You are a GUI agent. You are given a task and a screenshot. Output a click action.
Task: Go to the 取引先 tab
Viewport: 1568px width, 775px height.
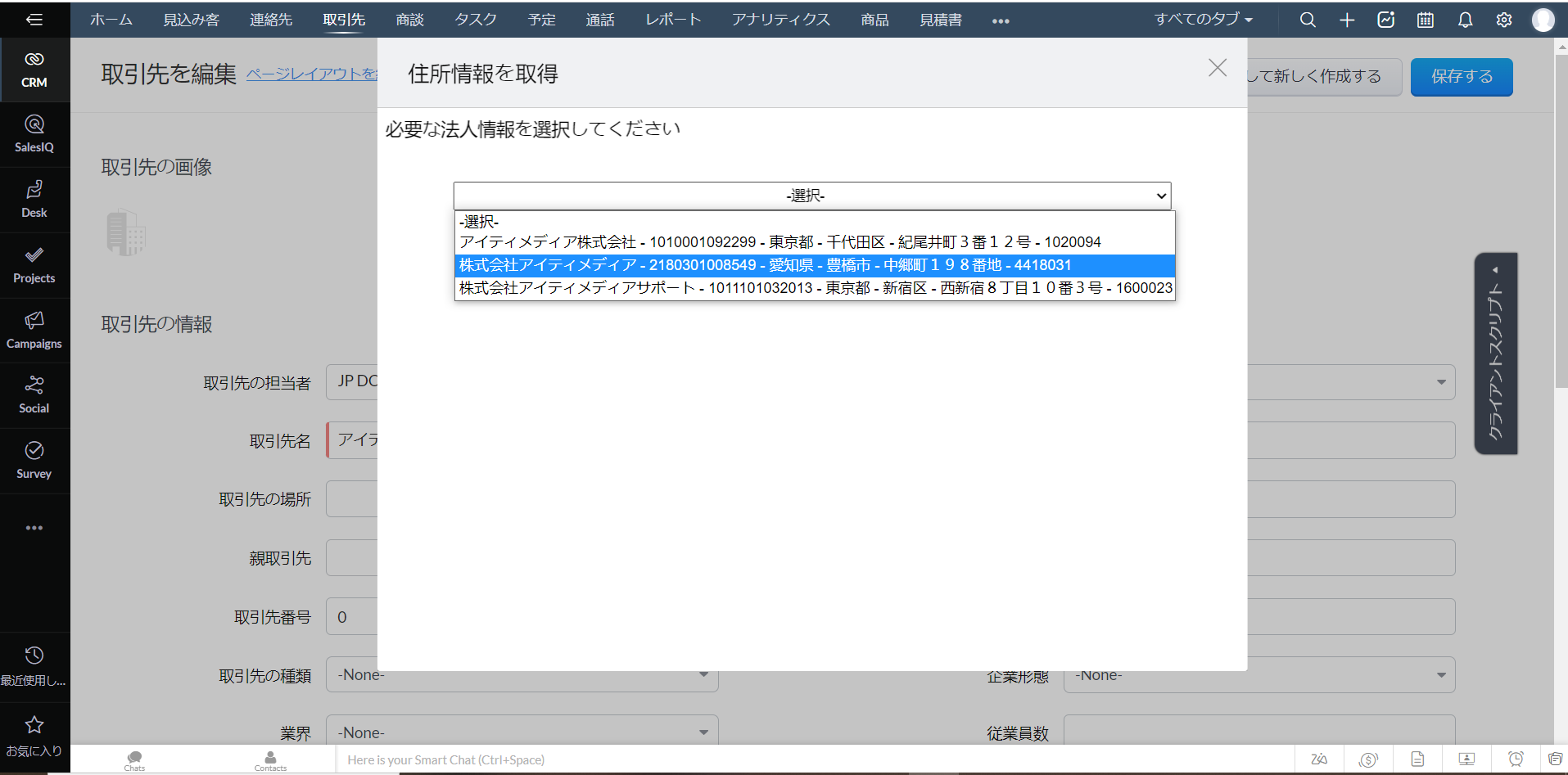[344, 20]
